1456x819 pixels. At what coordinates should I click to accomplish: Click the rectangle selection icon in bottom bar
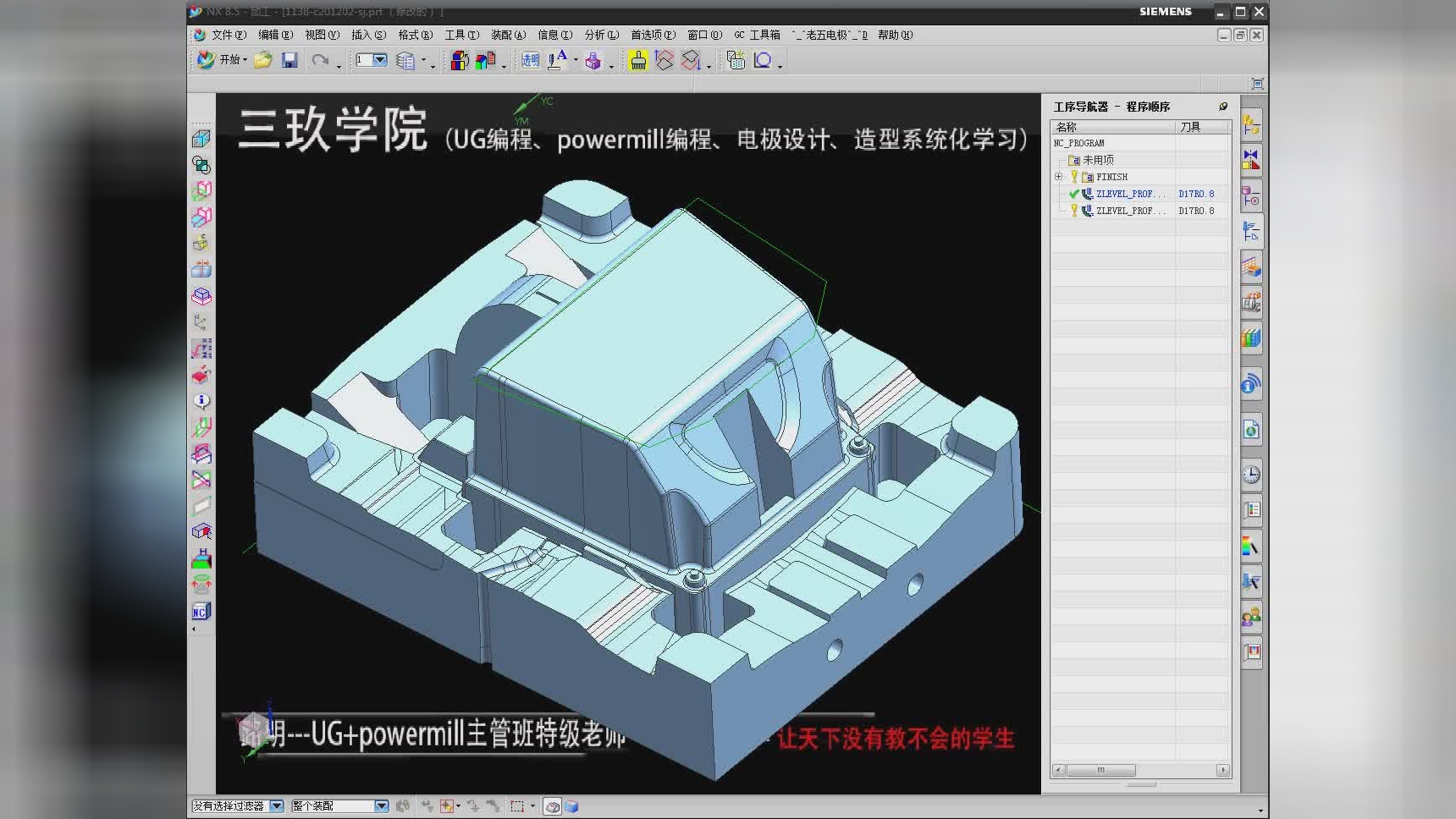(x=517, y=806)
